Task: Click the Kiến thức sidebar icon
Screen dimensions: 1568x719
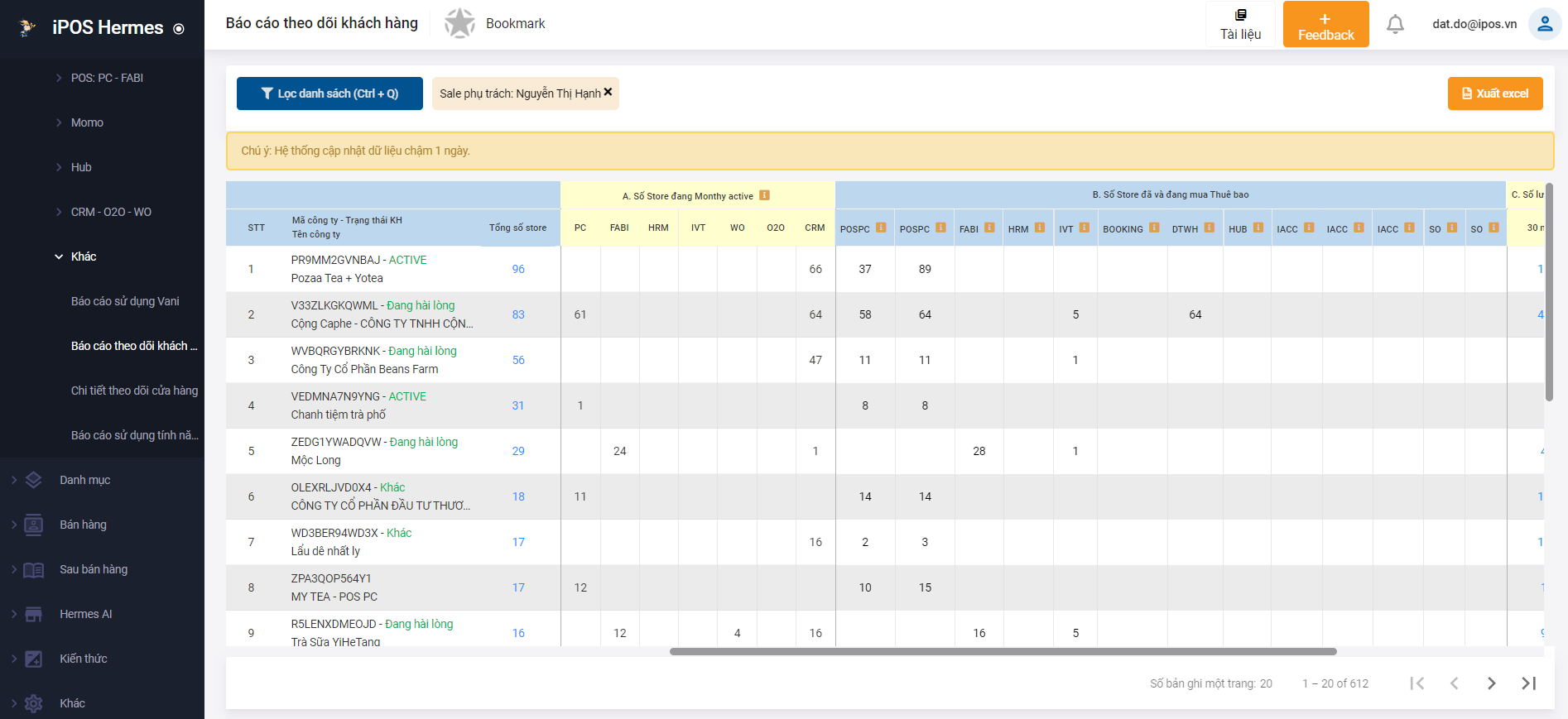Action: [x=34, y=659]
